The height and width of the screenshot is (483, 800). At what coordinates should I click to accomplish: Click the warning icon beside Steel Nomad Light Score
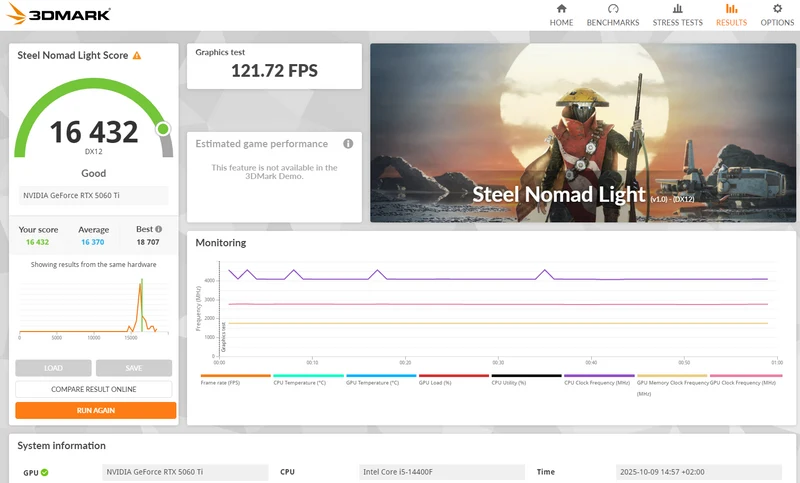pos(137,56)
